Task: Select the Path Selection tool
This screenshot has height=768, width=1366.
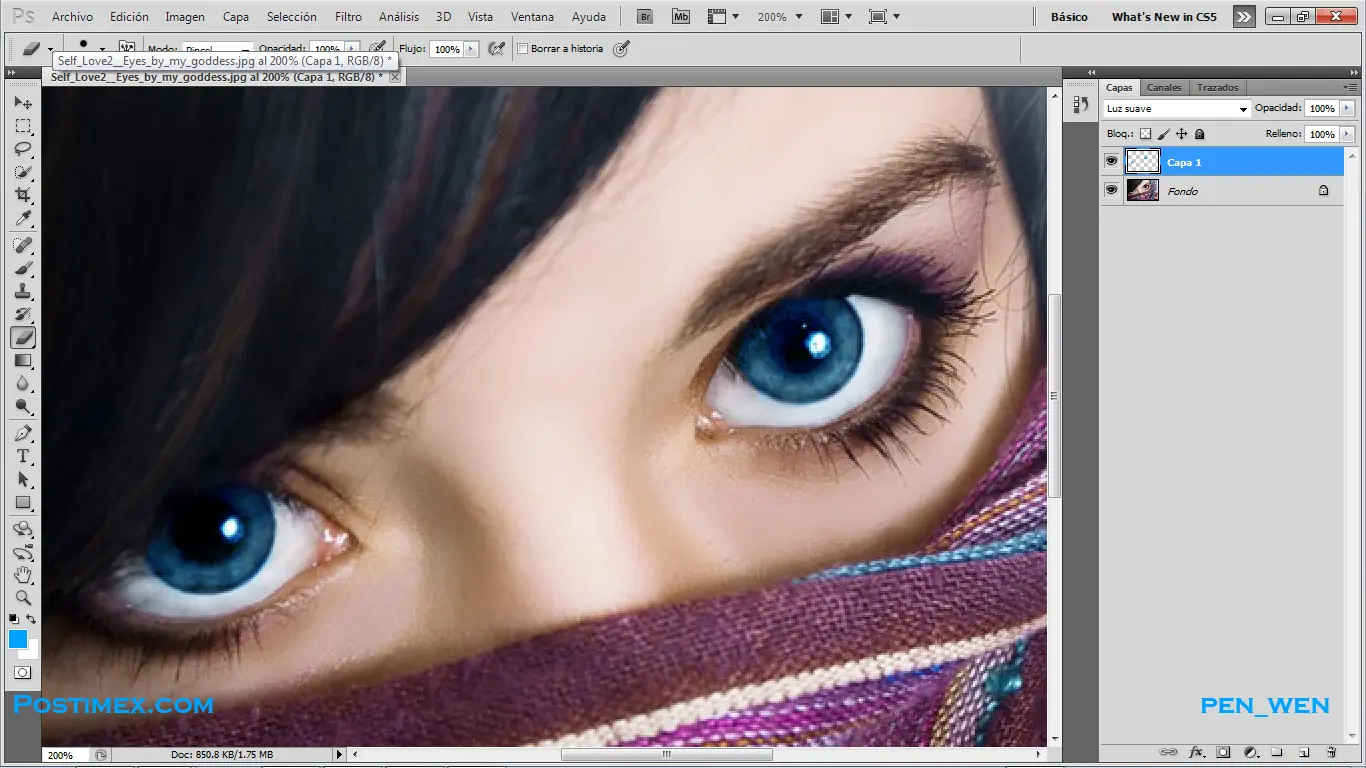Action: tap(23, 480)
